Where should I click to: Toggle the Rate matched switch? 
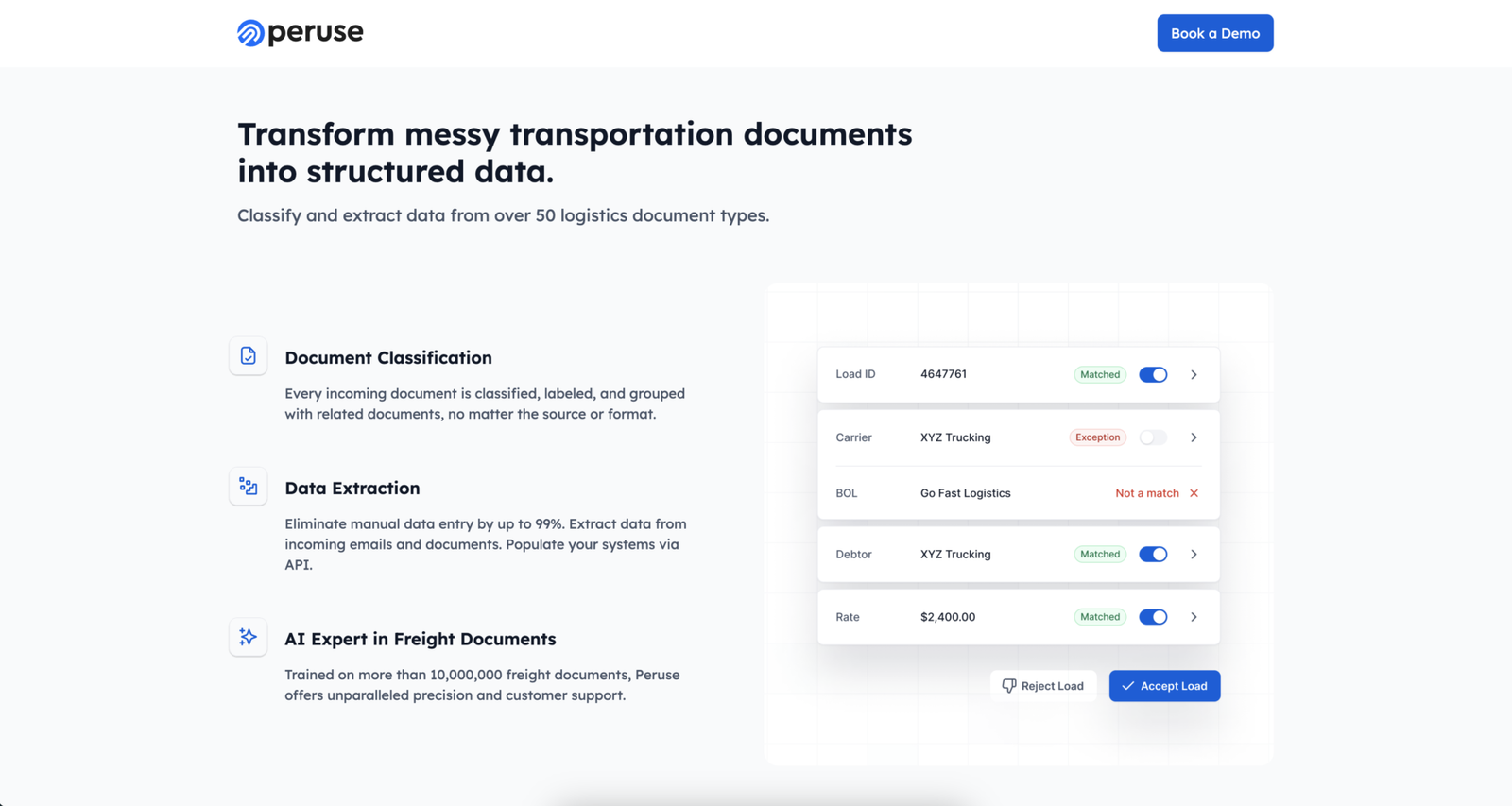pos(1153,617)
